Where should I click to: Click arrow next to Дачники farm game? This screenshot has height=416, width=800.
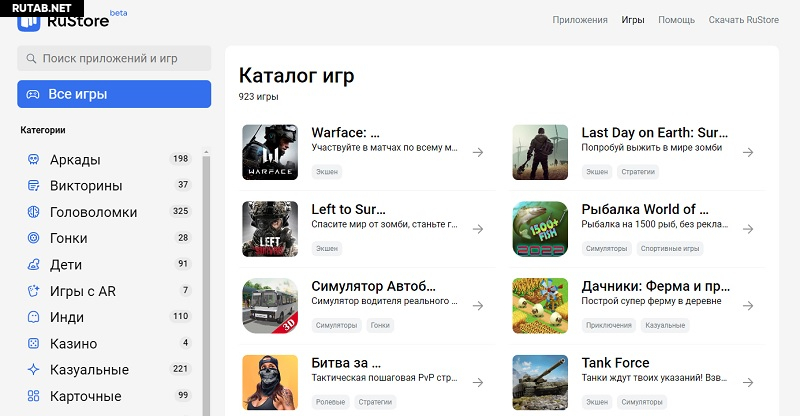[x=748, y=306]
